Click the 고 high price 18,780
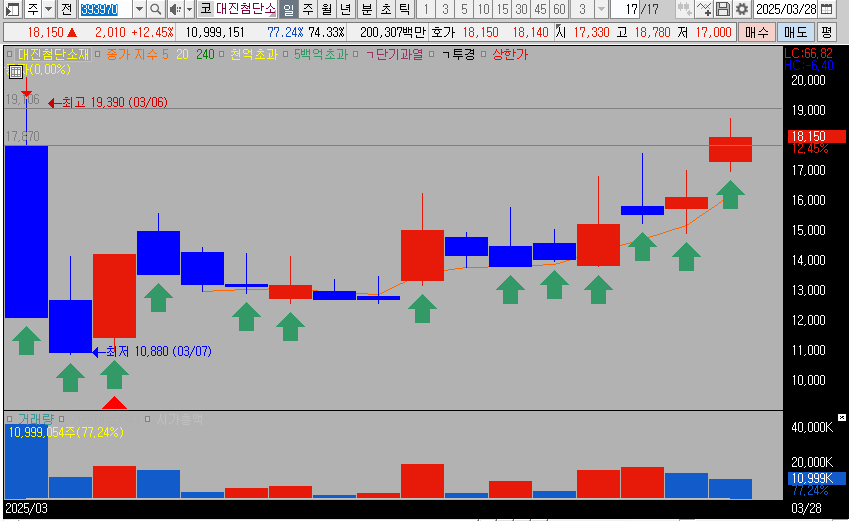 pyautogui.click(x=652, y=32)
